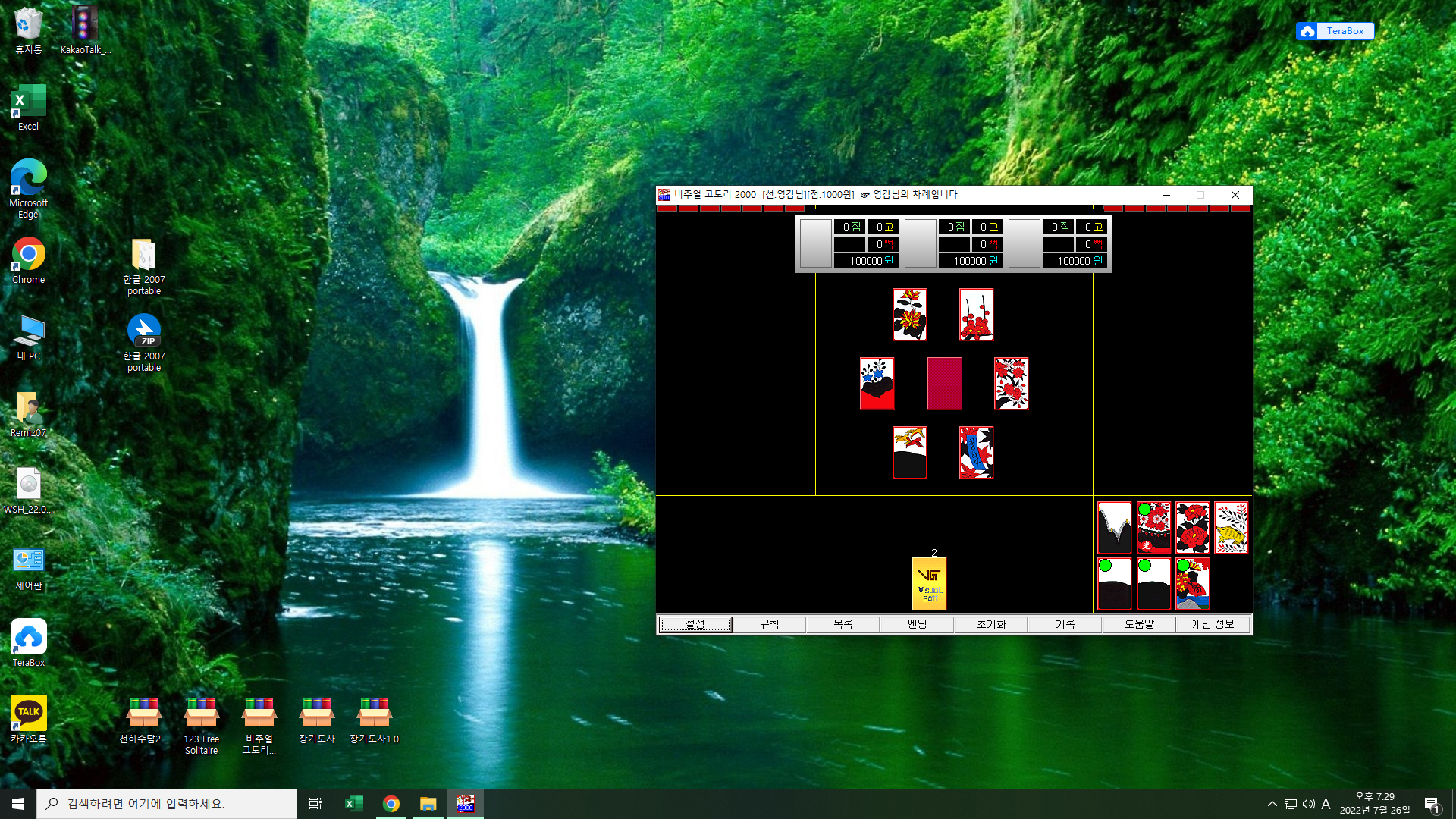Select the 카카오톡 desktop shortcut
The height and width of the screenshot is (819, 1456).
point(28,720)
